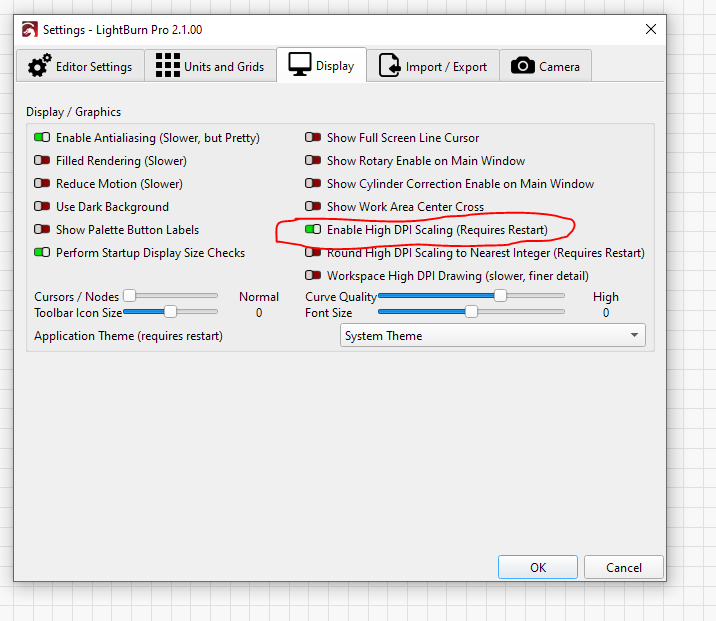
Task: Enable Show Work Area Center Cross
Action: [313, 206]
